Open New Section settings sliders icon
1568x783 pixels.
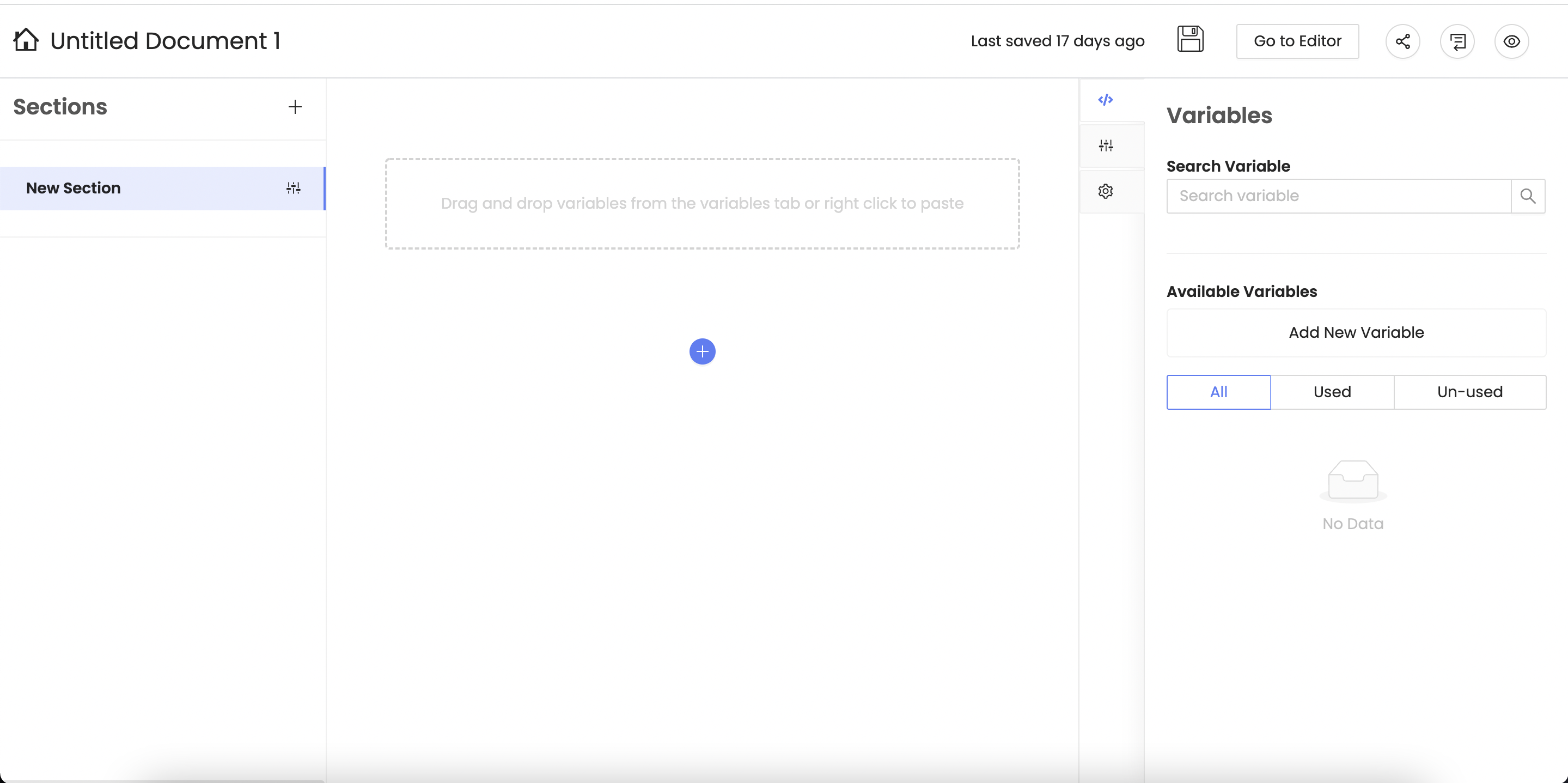coord(294,188)
